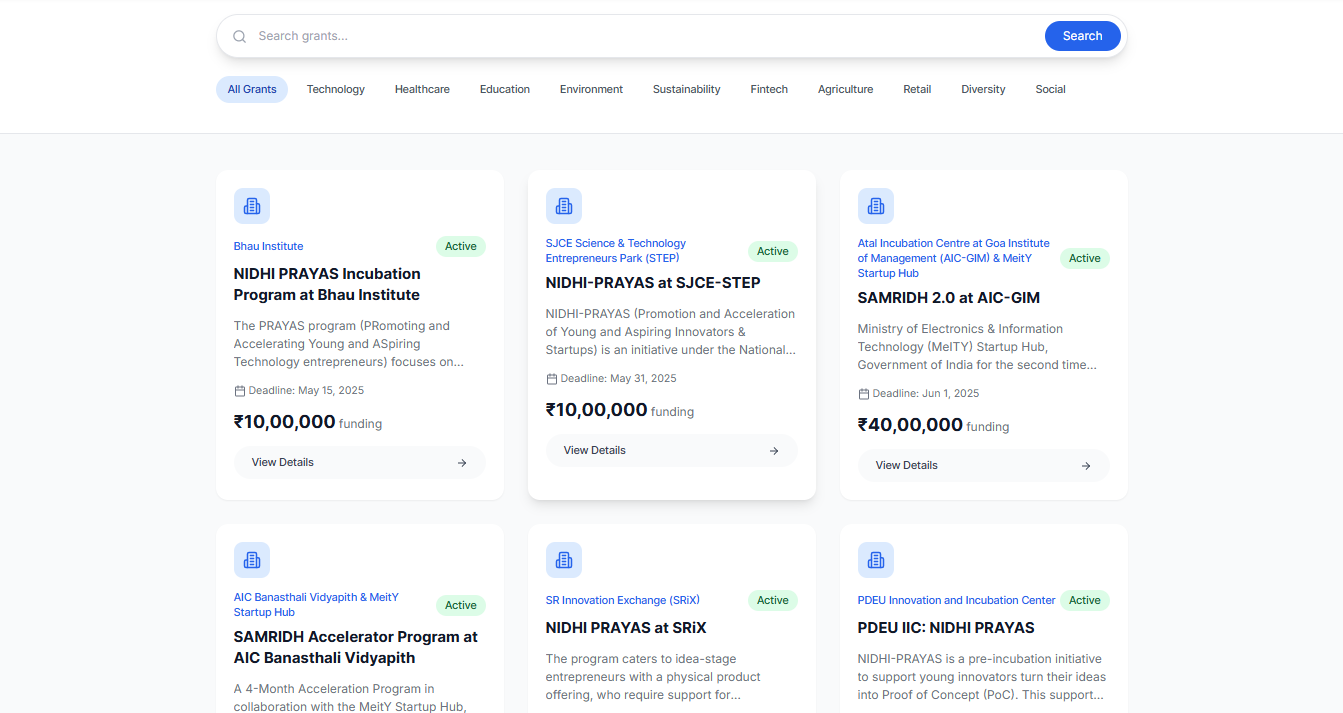Filter grants by Diversity
Screen dimensions: 1343x713
(x=983, y=90)
